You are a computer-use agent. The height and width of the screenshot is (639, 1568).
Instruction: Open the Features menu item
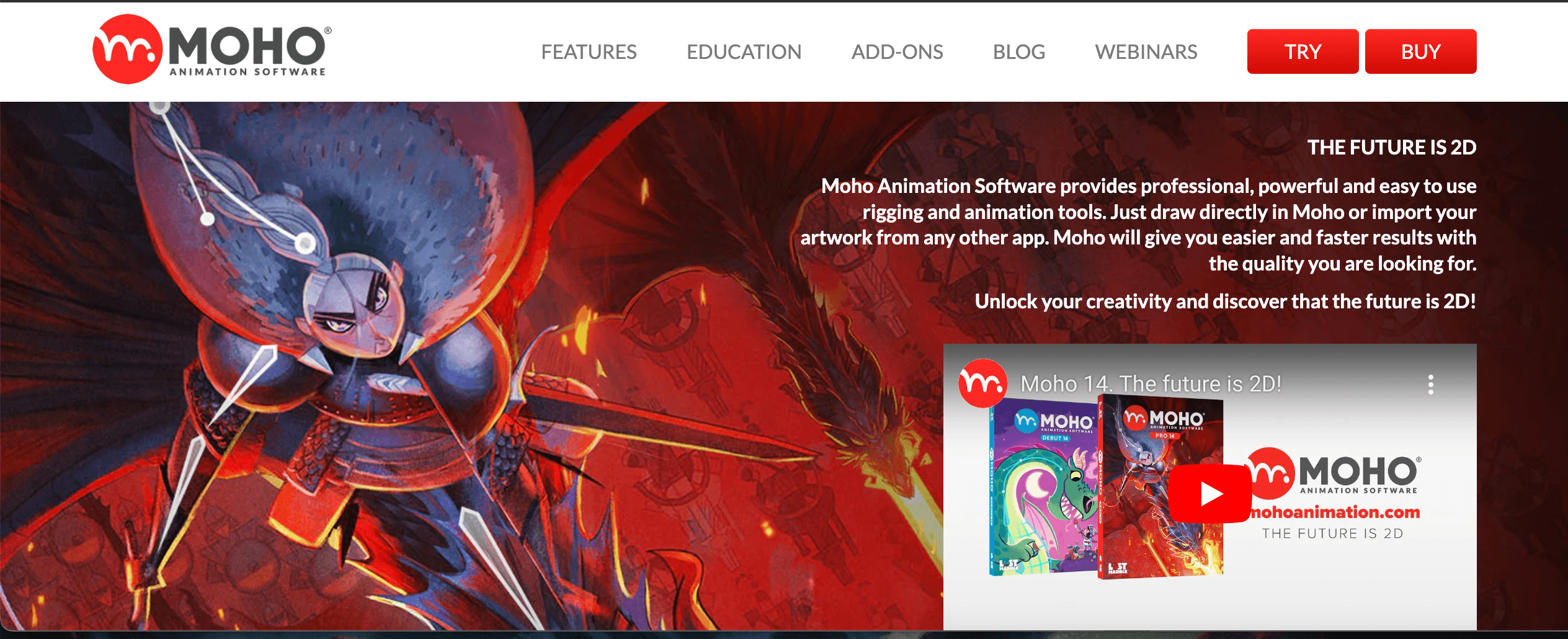589,51
